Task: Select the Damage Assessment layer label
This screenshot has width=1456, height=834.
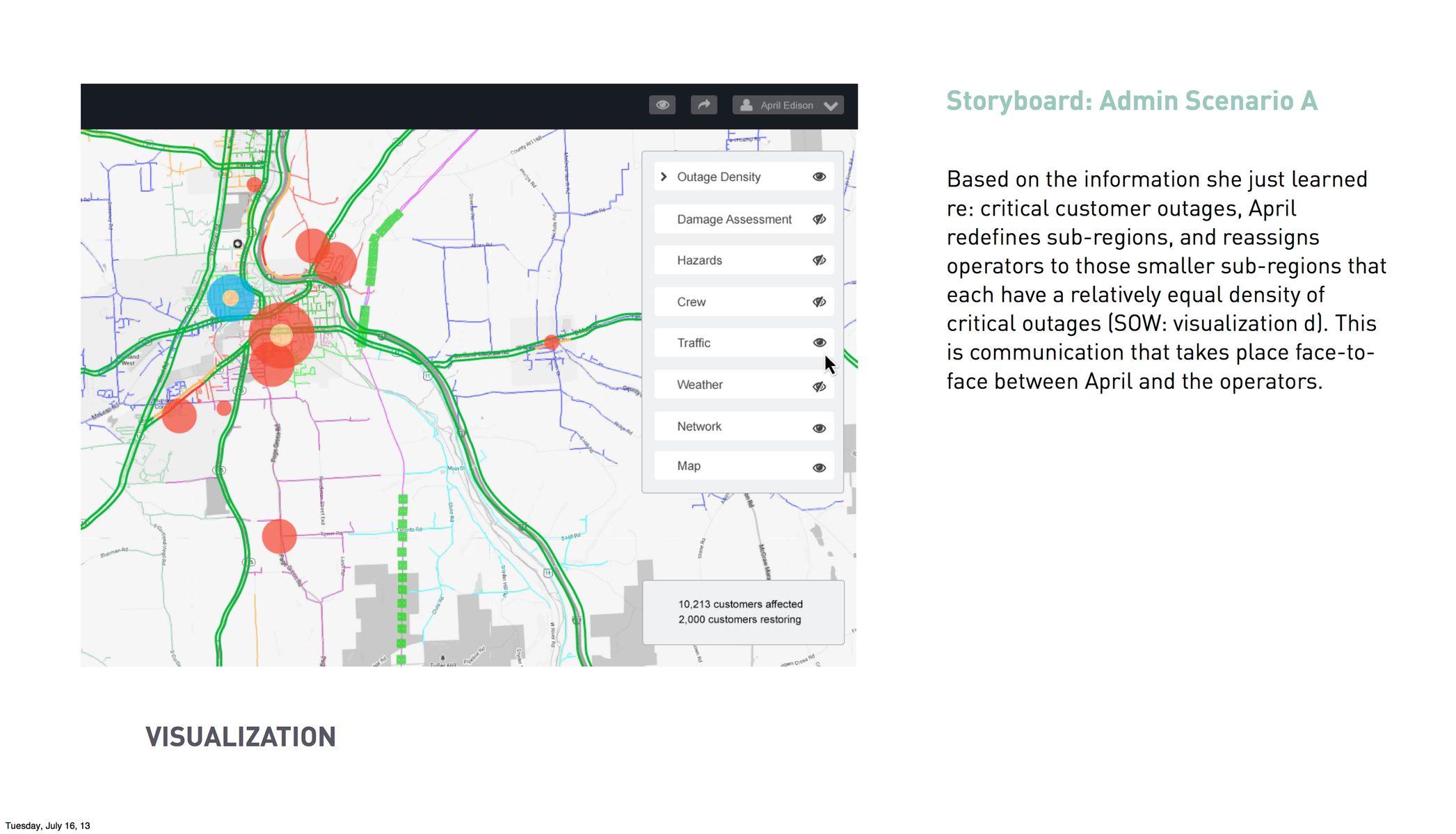Action: coord(734,219)
